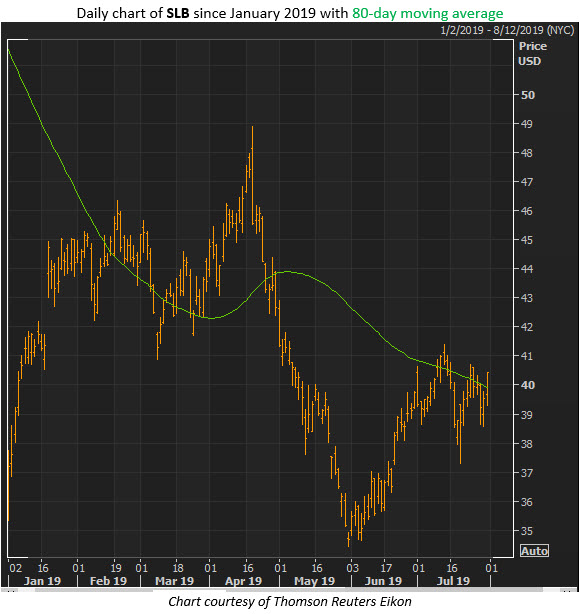Image resolution: width=579 pixels, height=614 pixels.
Task: Select the 38 price axis label
Action: point(527,444)
